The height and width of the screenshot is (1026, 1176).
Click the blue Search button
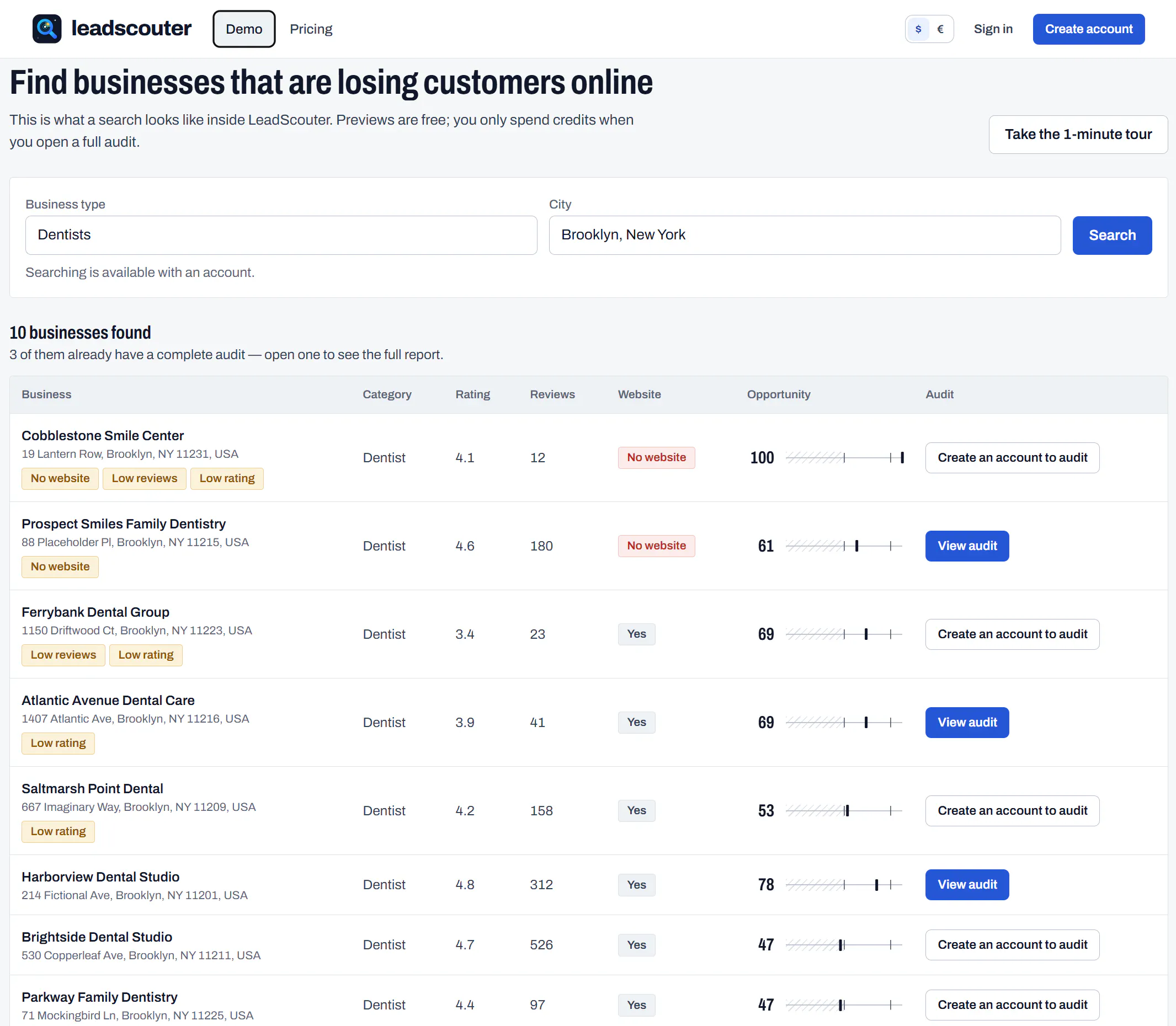click(1112, 235)
